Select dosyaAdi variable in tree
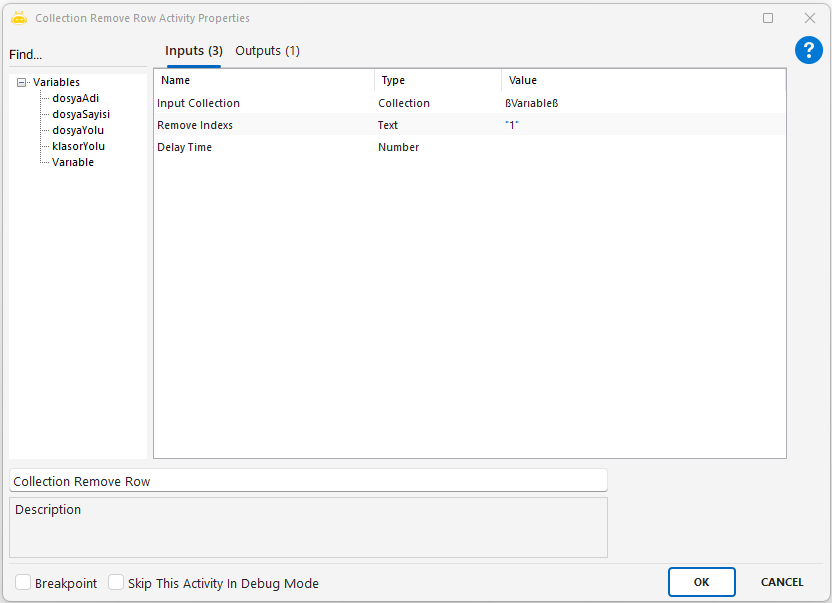Screen dimensions: 832x603 (75, 98)
